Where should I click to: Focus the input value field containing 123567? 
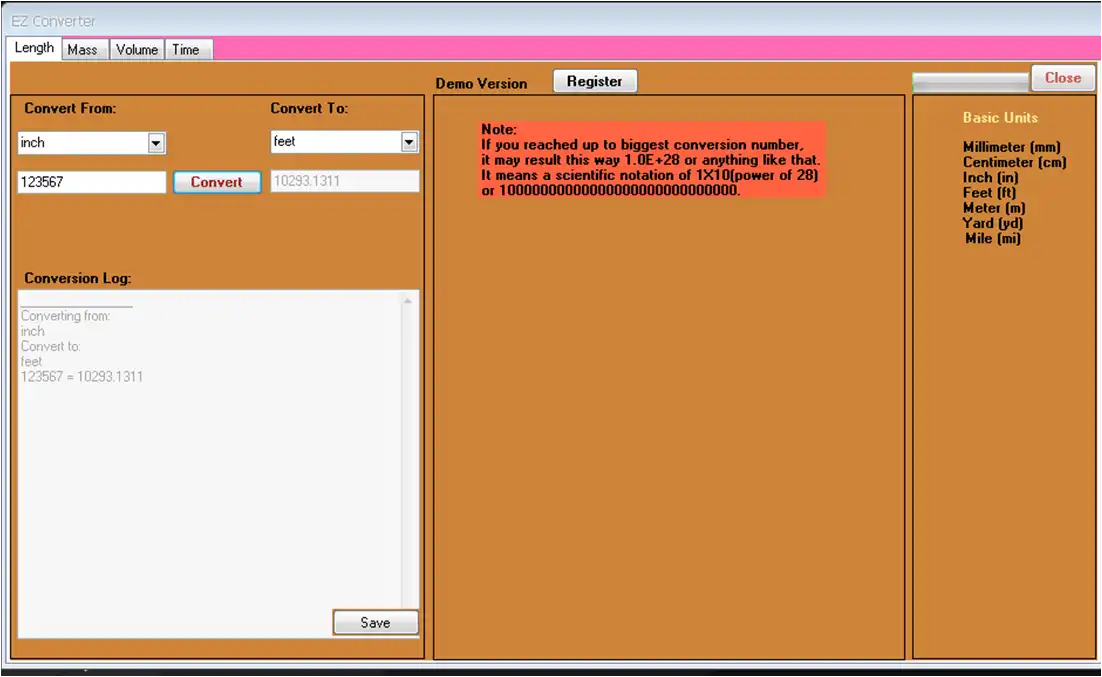92,182
